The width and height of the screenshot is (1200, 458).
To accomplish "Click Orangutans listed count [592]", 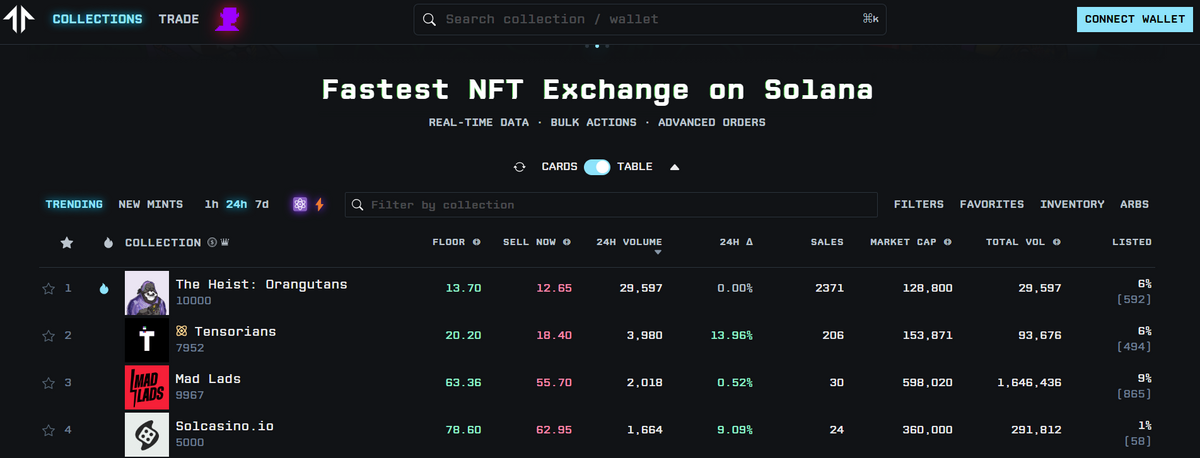I will tap(1134, 299).
